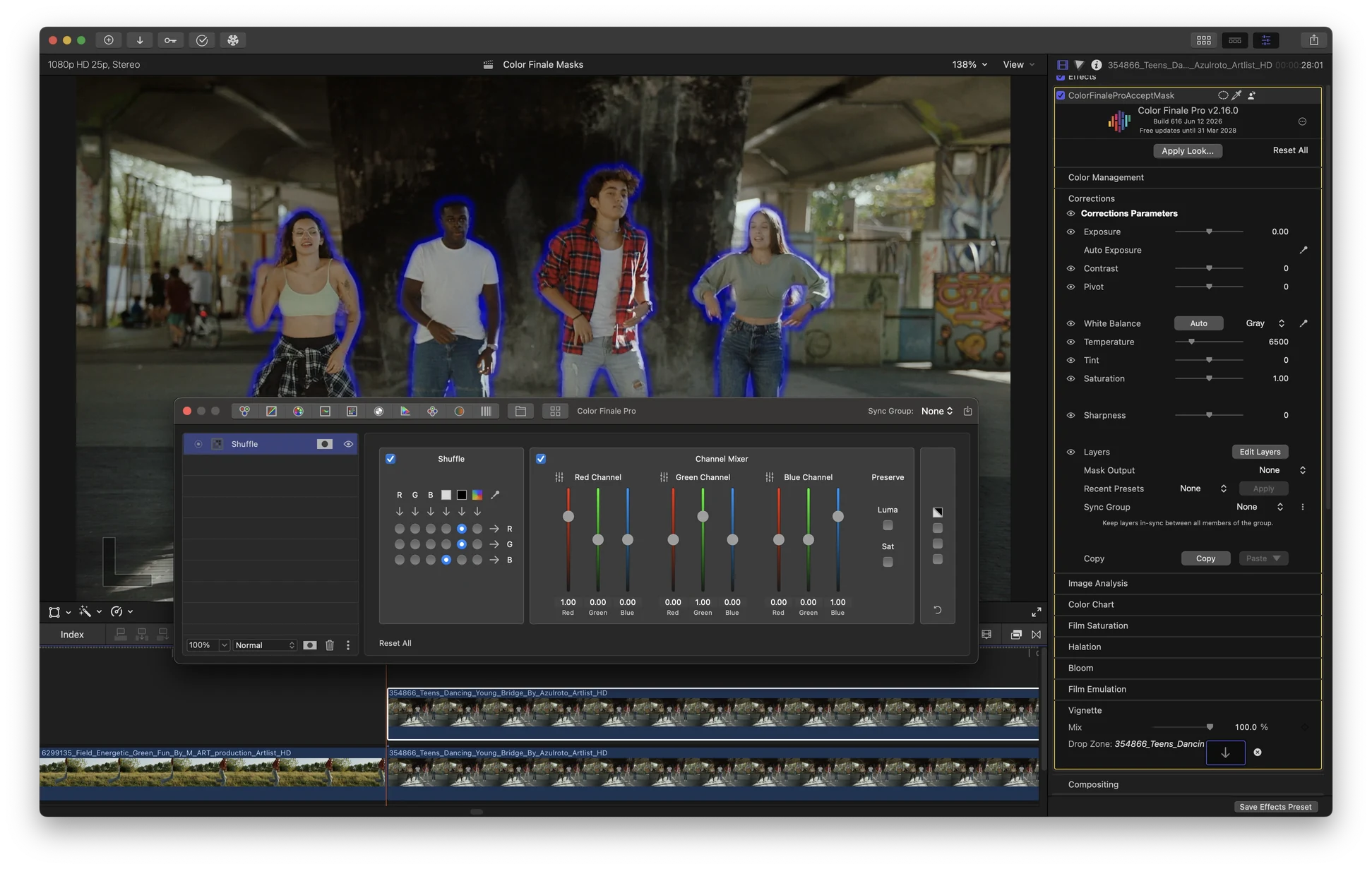The height and width of the screenshot is (869, 1372).
Task: Click the Temperature slider handle
Action: pyautogui.click(x=1191, y=342)
